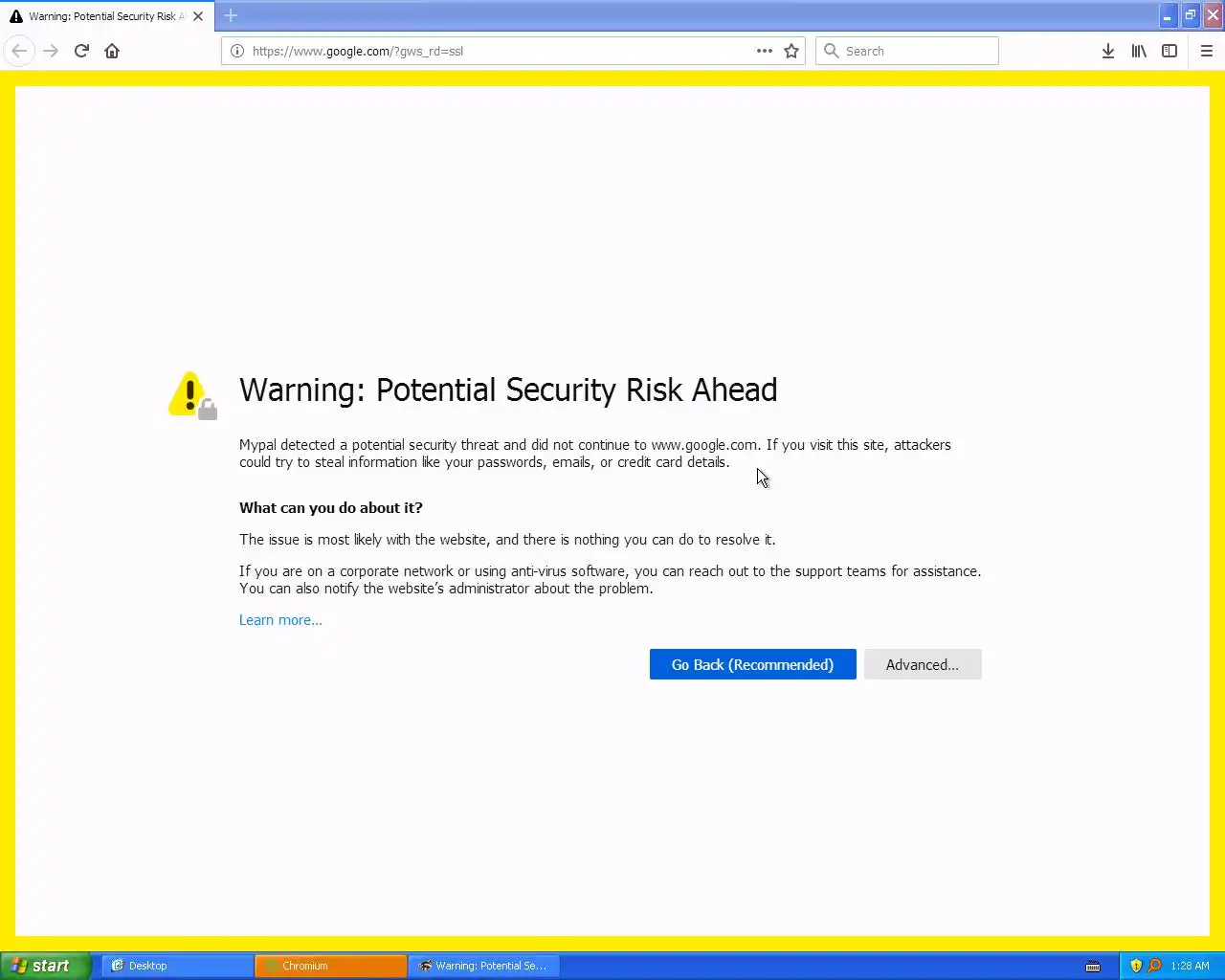Switch to Desktop taskbar item
Image resolution: width=1225 pixels, height=980 pixels.
(x=177, y=966)
